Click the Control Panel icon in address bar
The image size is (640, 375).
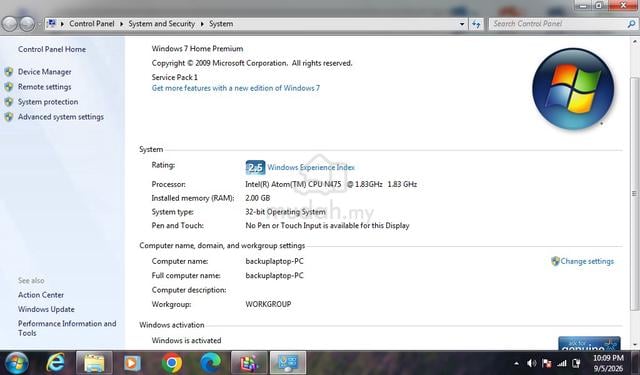[51, 24]
